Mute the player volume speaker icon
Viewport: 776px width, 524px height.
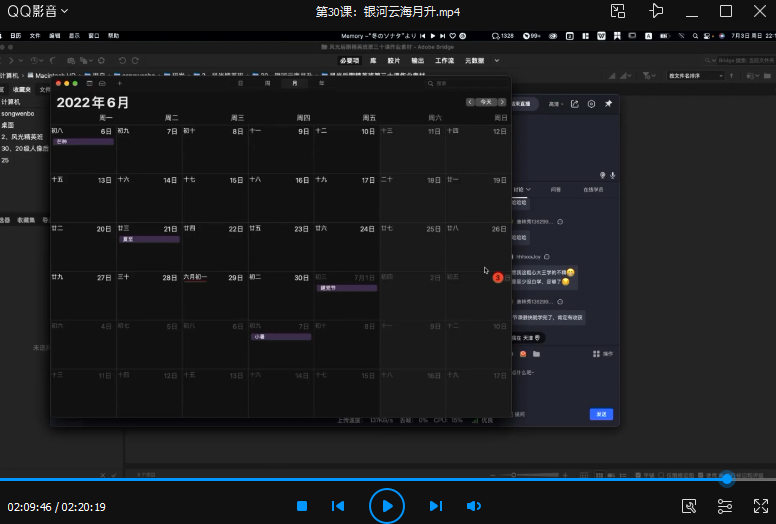point(474,506)
